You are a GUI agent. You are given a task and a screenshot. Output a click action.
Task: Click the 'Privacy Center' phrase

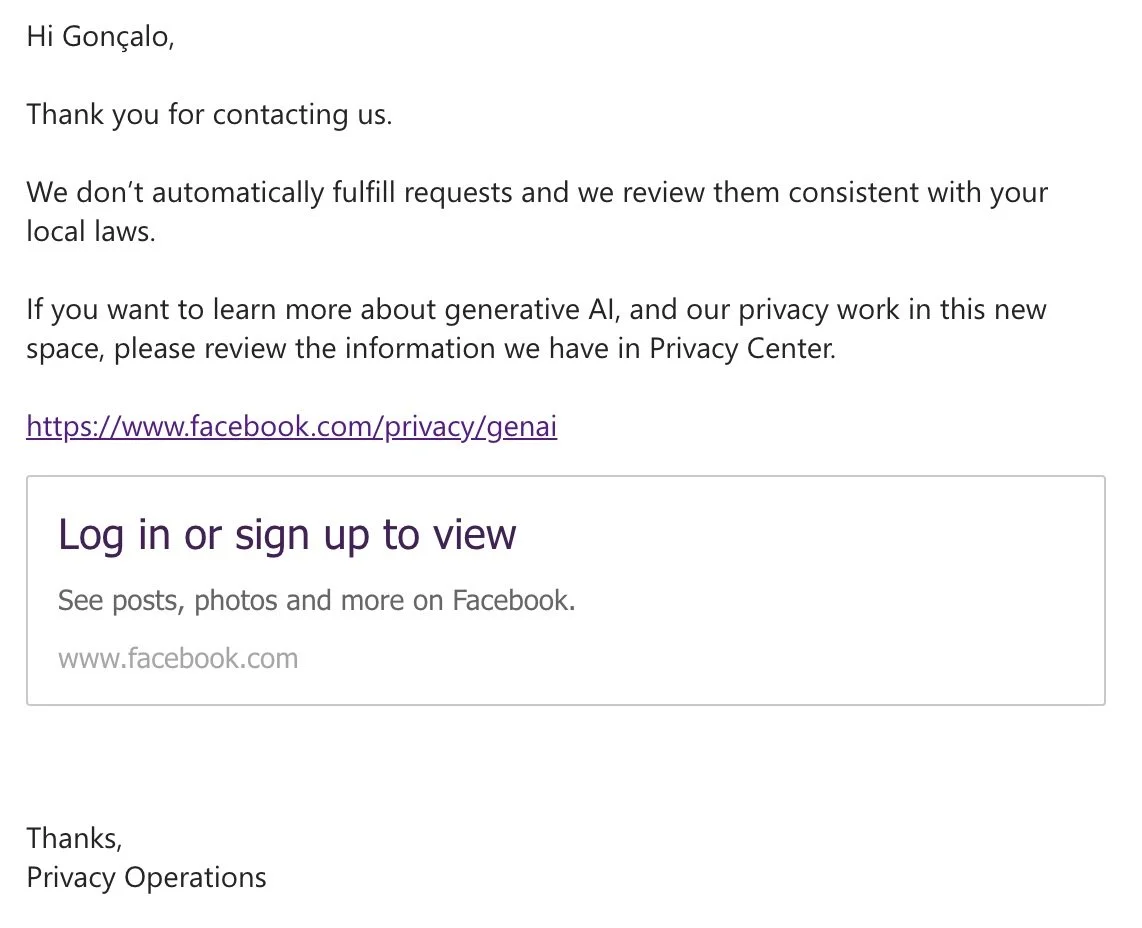pyautogui.click(x=741, y=348)
